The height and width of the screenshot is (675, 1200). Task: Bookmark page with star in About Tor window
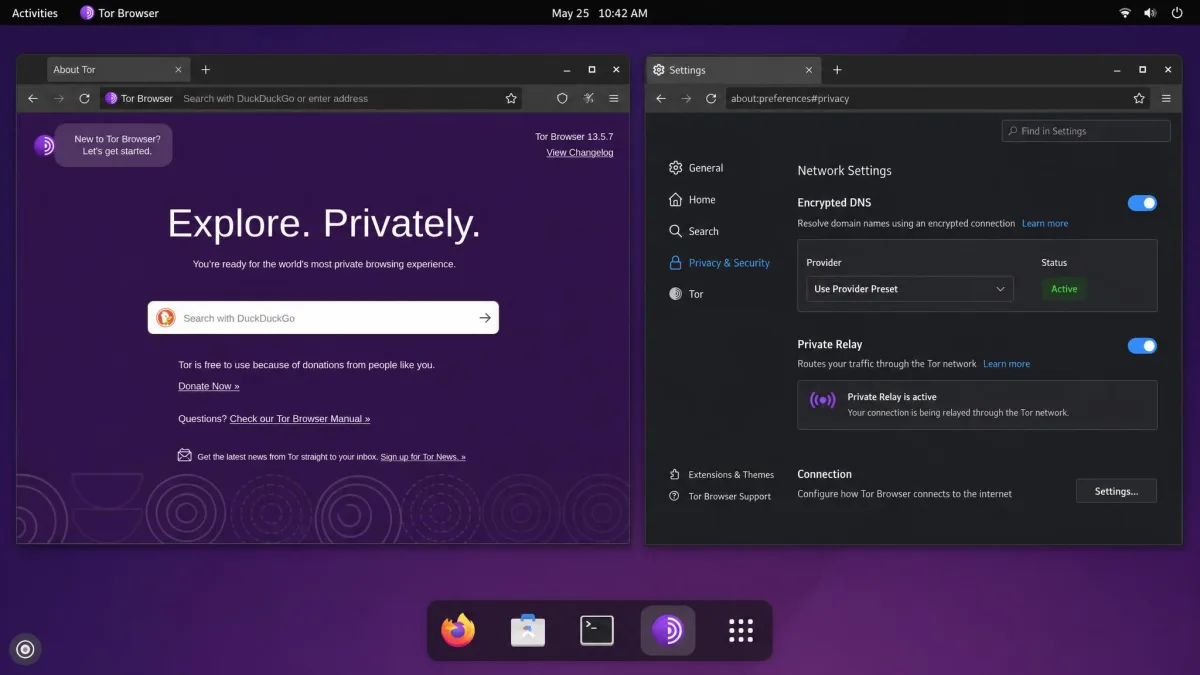[511, 98]
